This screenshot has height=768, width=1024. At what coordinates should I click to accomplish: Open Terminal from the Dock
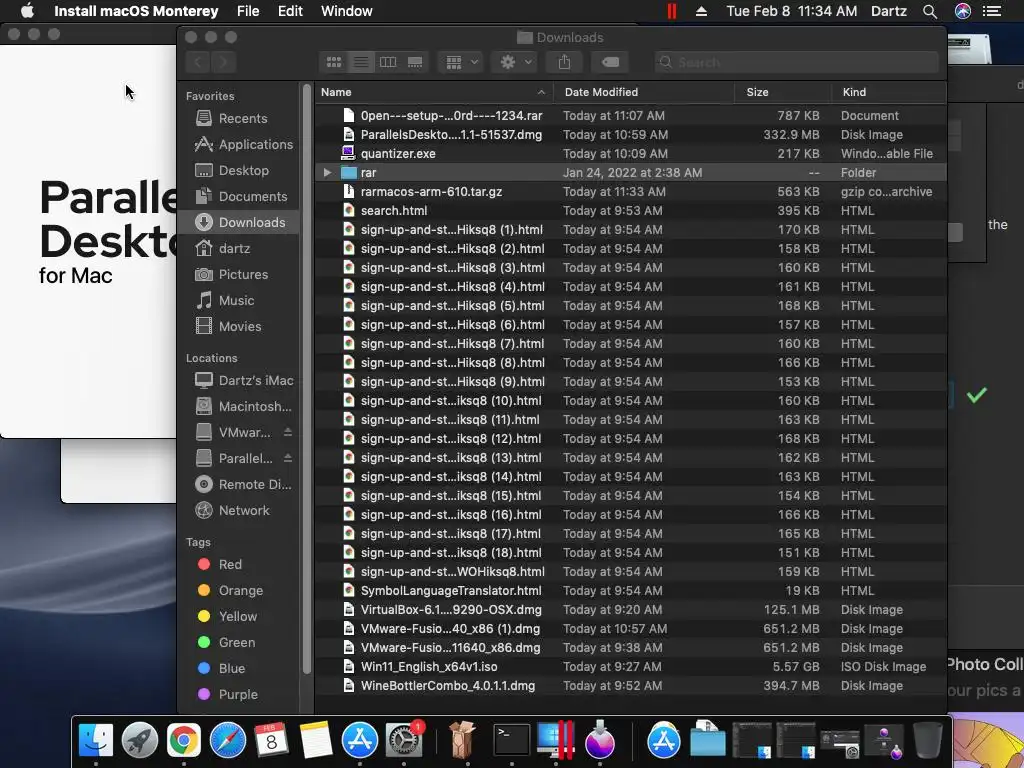point(511,741)
